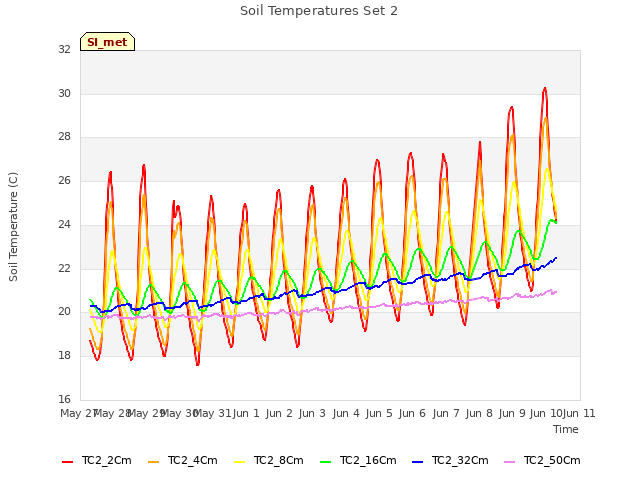The image size is (640, 480).
Task: Click the Jun 7 x-axis label
Action: point(446,413)
